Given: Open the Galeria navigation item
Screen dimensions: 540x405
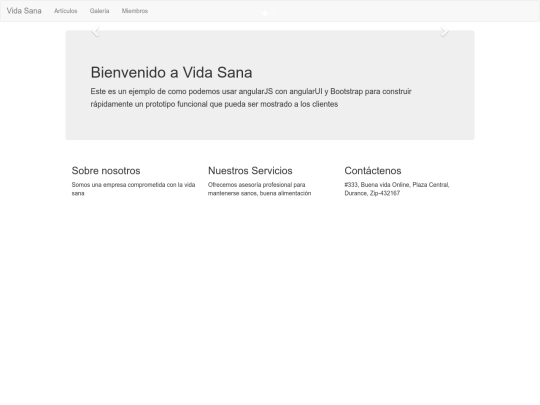Looking at the screenshot, I should tap(100, 11).
